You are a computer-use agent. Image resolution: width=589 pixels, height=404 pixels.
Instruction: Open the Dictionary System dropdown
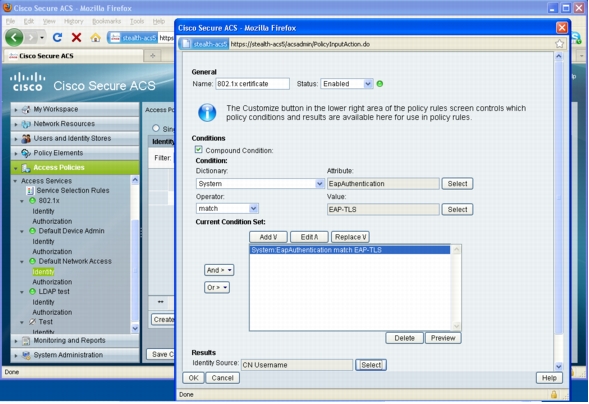260,184
